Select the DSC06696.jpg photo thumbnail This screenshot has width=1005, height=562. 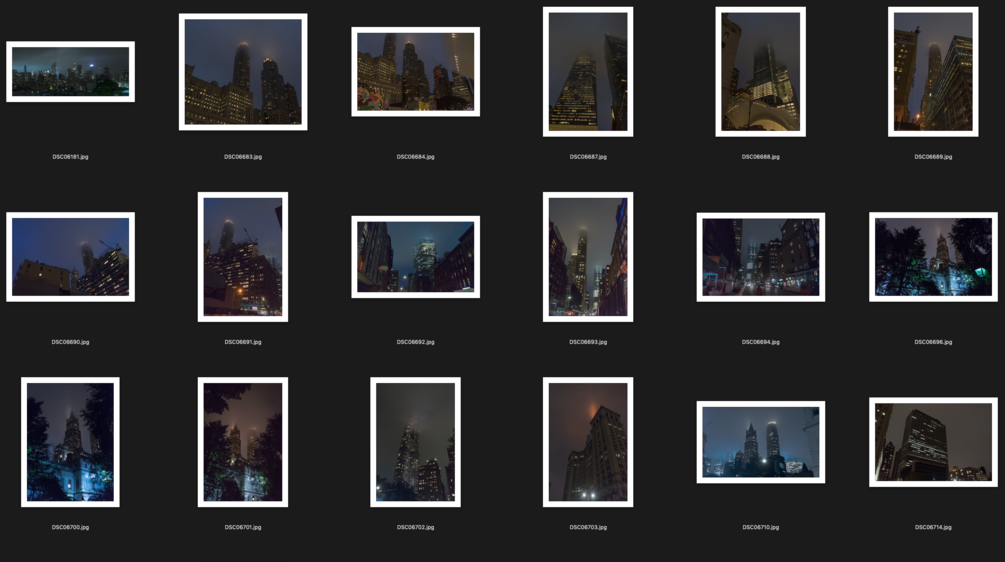pyautogui.click(x=933, y=257)
